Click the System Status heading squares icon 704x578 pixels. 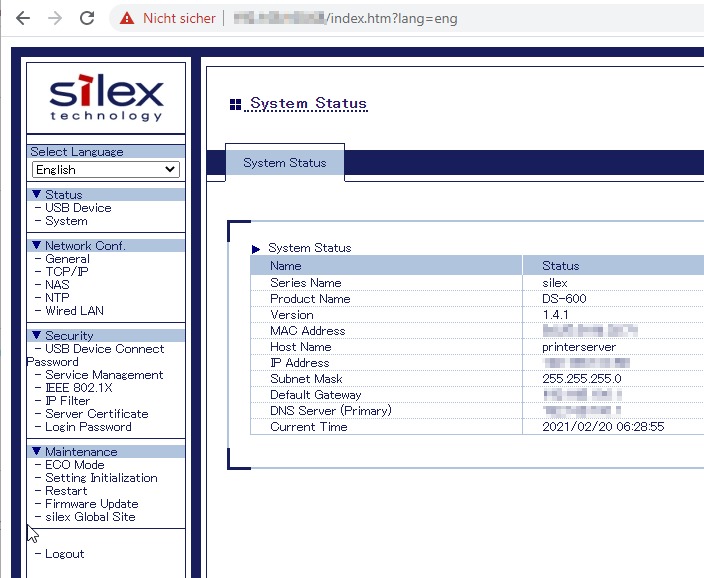click(x=235, y=104)
